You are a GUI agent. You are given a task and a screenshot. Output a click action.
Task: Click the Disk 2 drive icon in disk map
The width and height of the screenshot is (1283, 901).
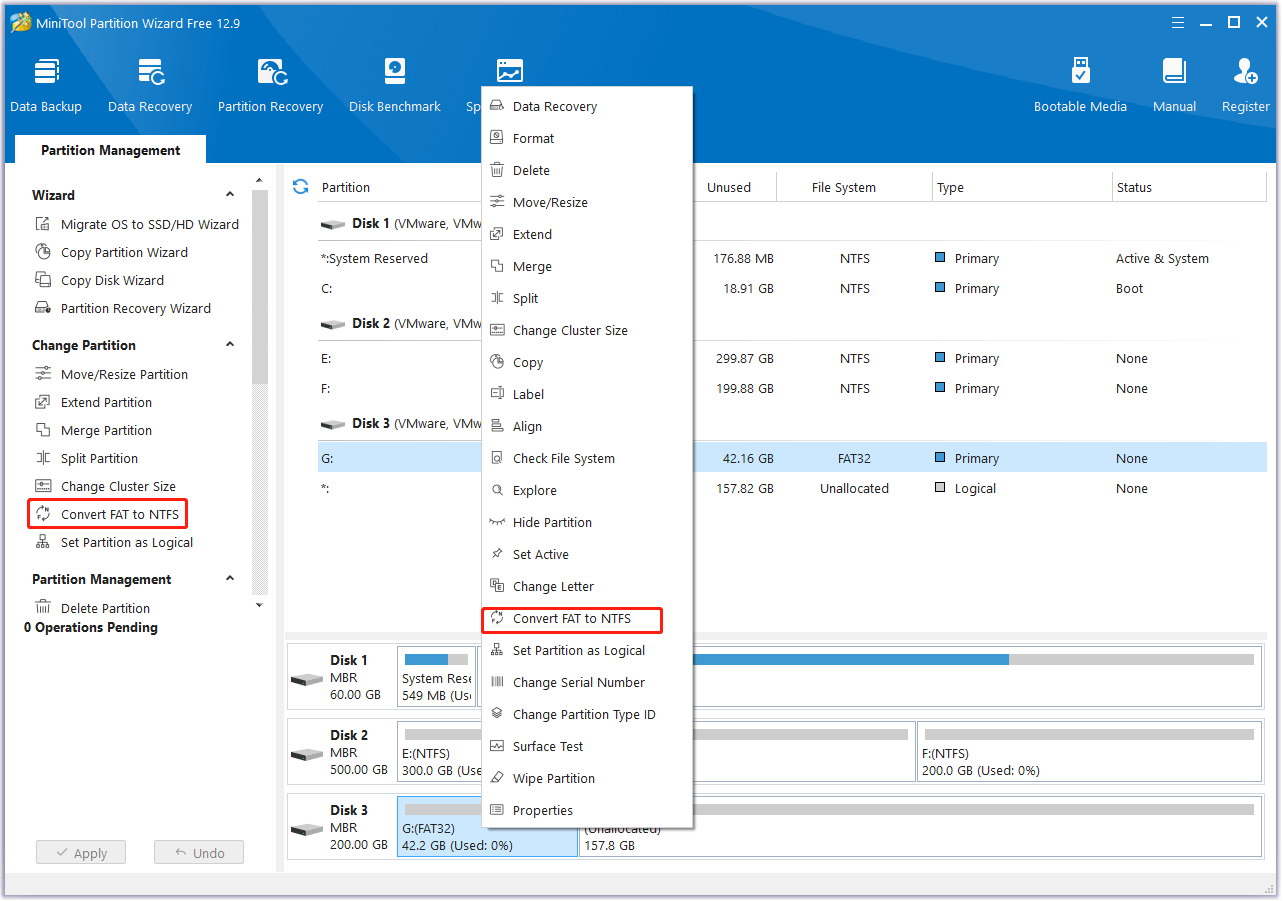[307, 754]
